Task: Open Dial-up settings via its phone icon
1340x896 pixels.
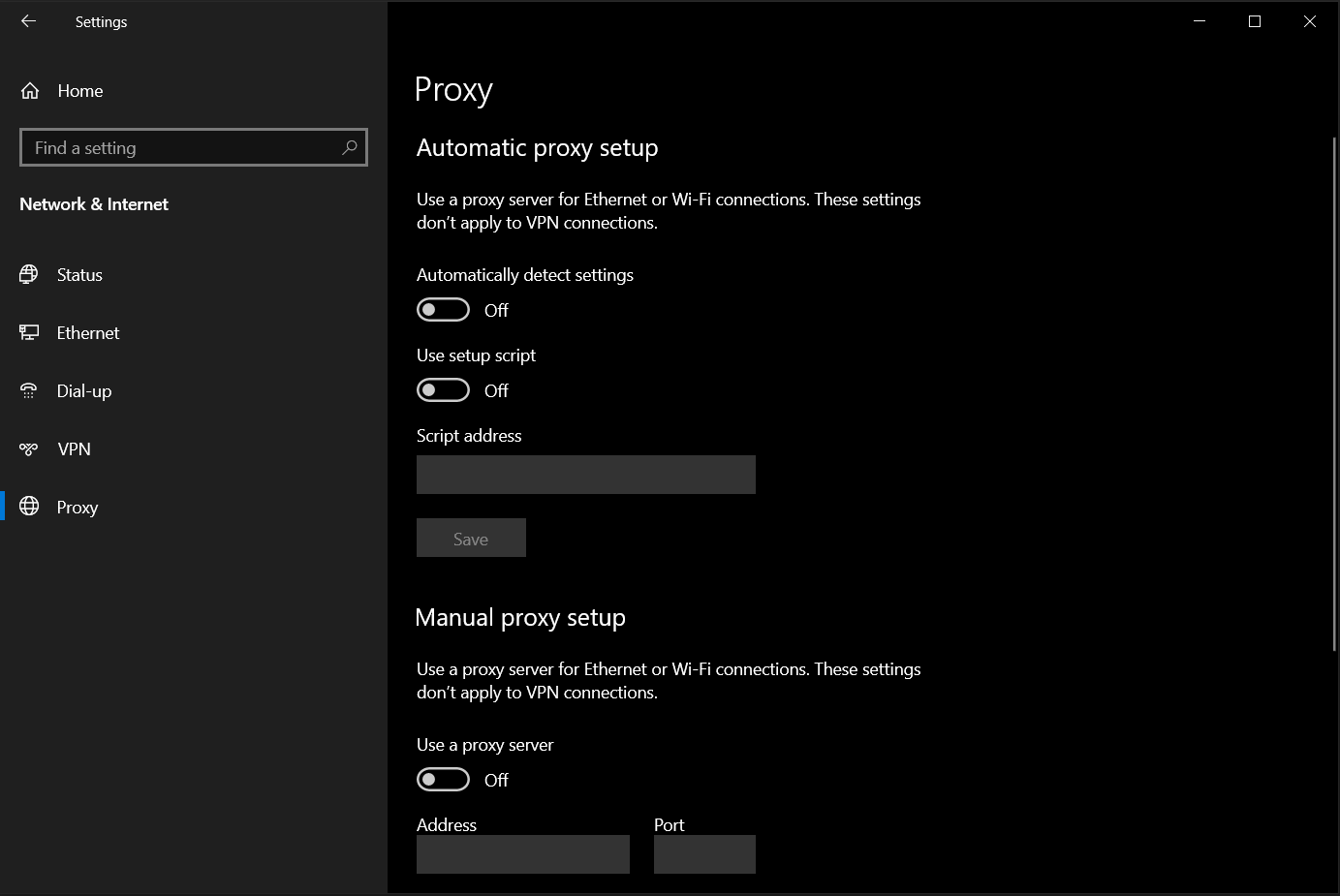Action: click(x=29, y=390)
